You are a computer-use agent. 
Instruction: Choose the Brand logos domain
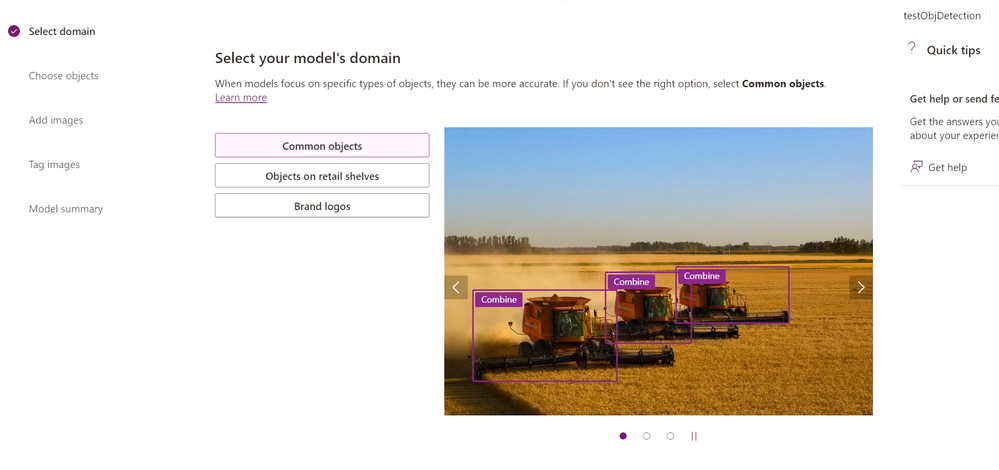(x=322, y=206)
